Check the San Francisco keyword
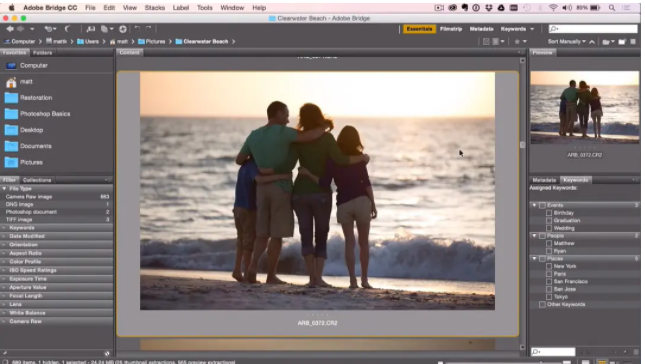Screen dimensions: 645x364 point(549,282)
